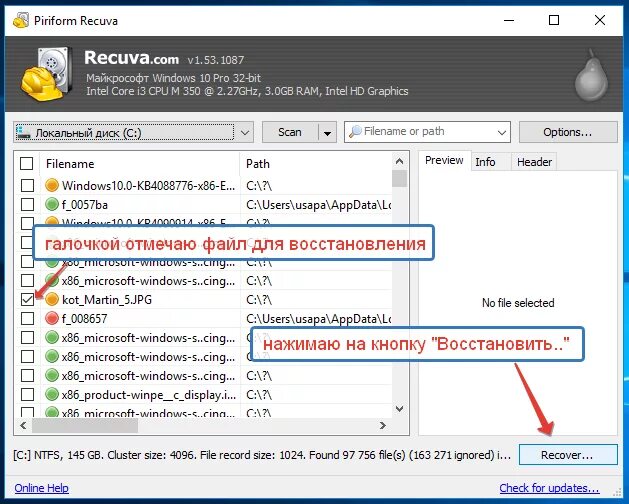Click the file list scroll-up arrow
The width and height of the screenshot is (629, 504).
pos(400,161)
